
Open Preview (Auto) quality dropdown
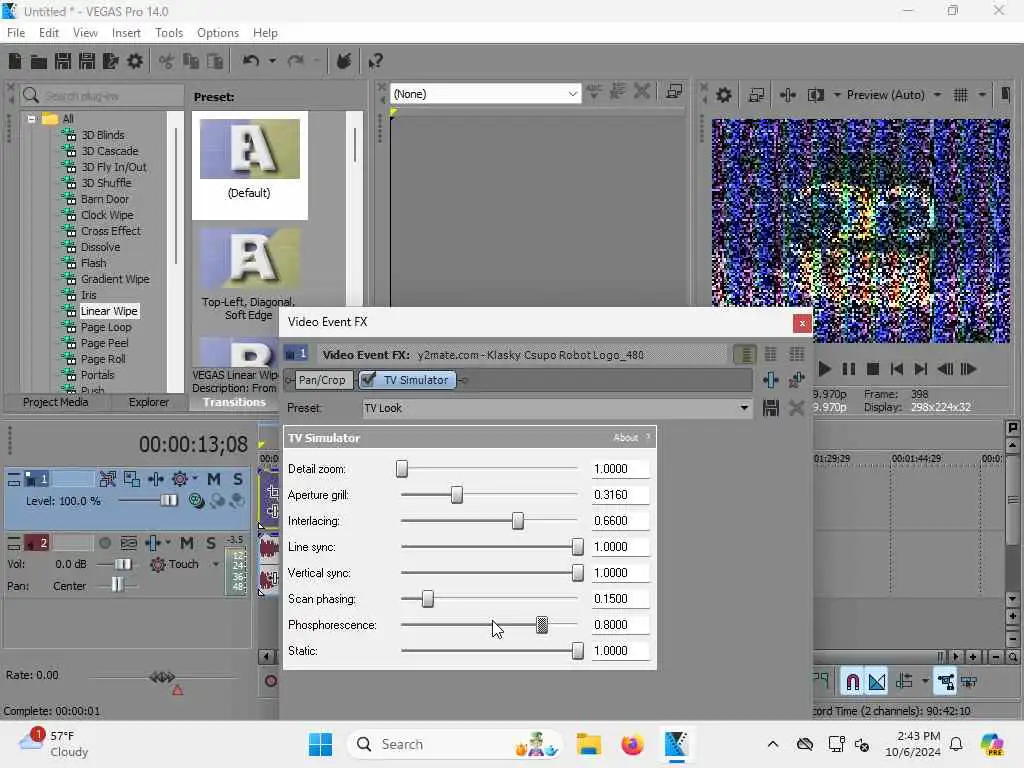coord(937,95)
